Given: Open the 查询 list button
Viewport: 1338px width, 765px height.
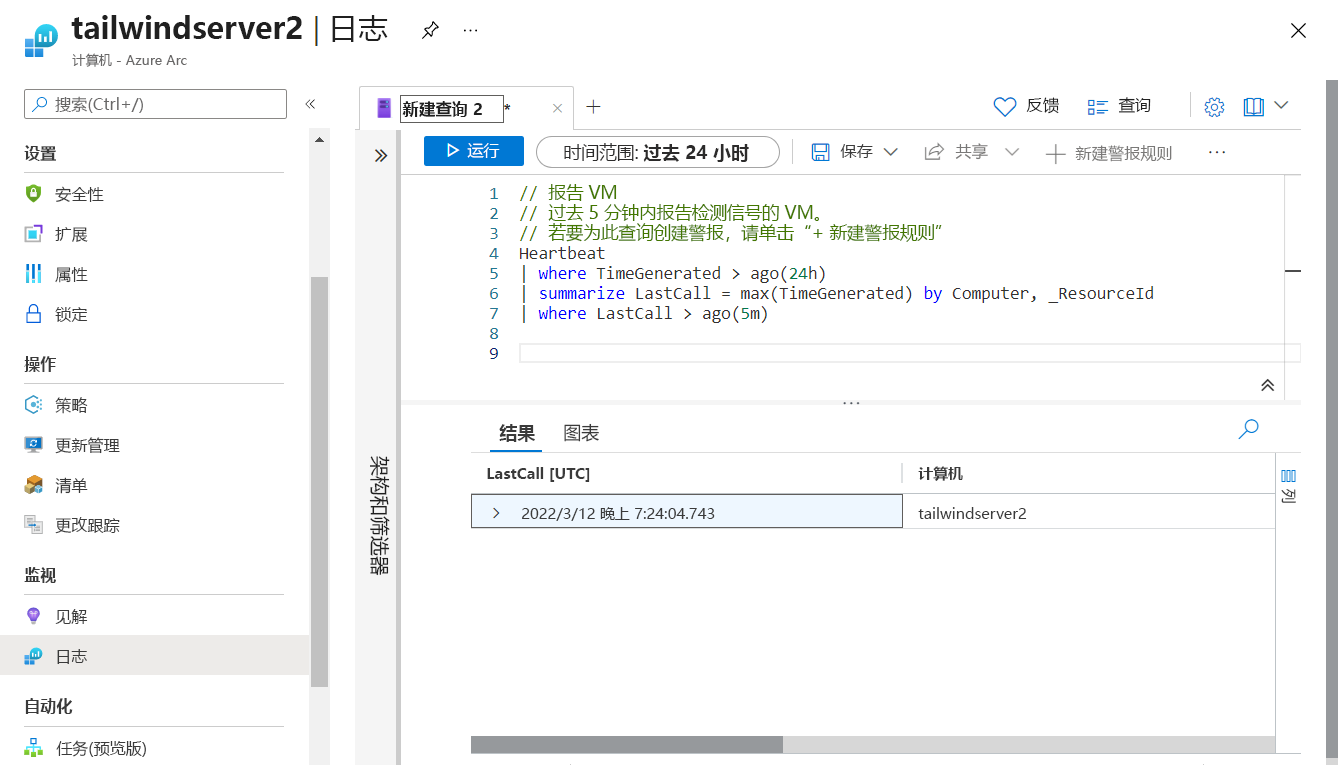Looking at the screenshot, I should tap(1119, 106).
